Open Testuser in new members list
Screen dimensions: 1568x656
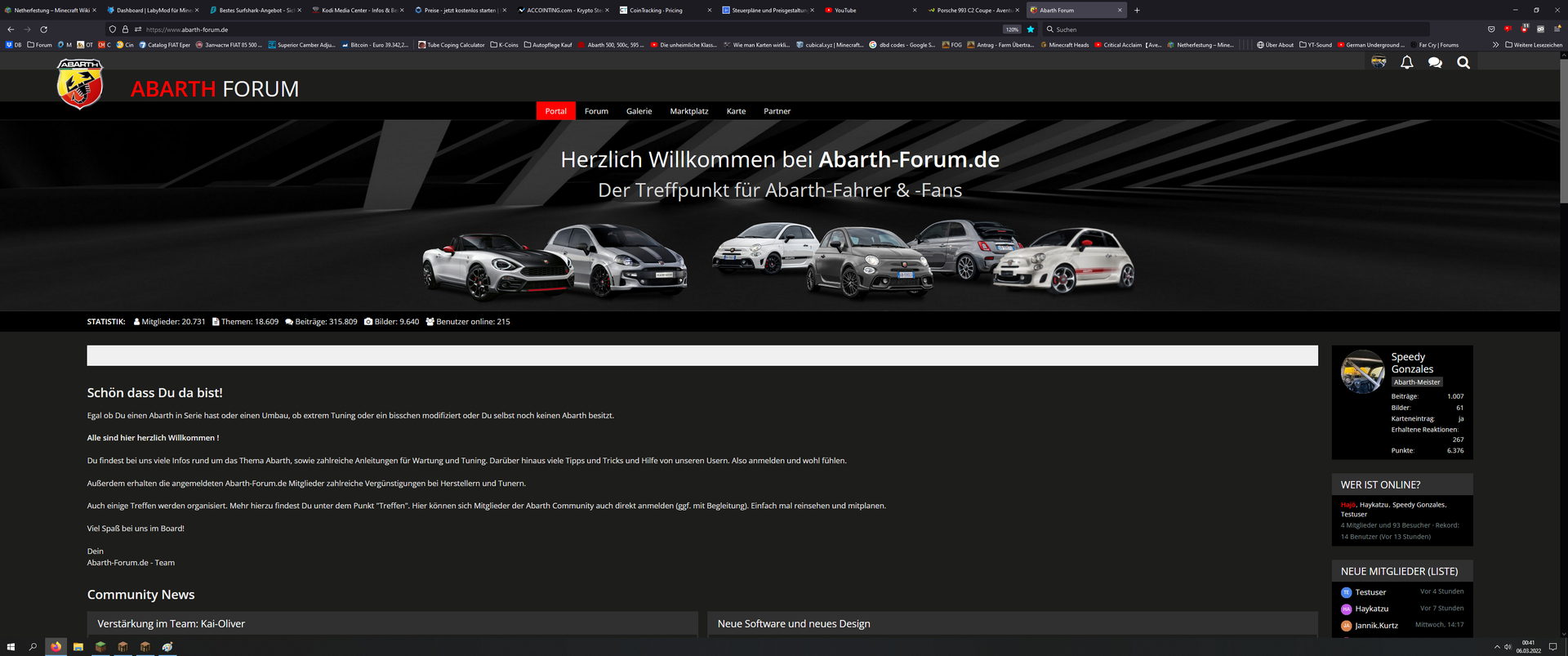point(1370,592)
